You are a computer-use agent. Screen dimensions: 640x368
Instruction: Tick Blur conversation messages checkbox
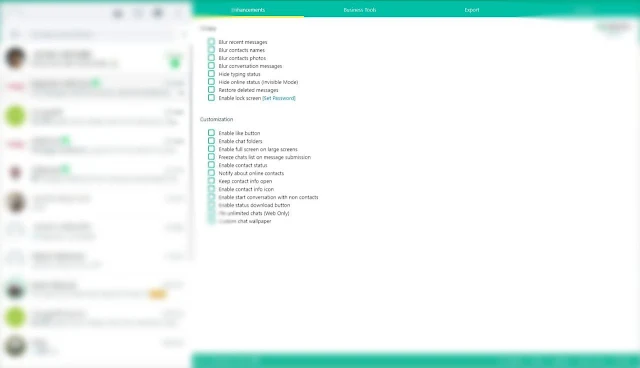211,66
